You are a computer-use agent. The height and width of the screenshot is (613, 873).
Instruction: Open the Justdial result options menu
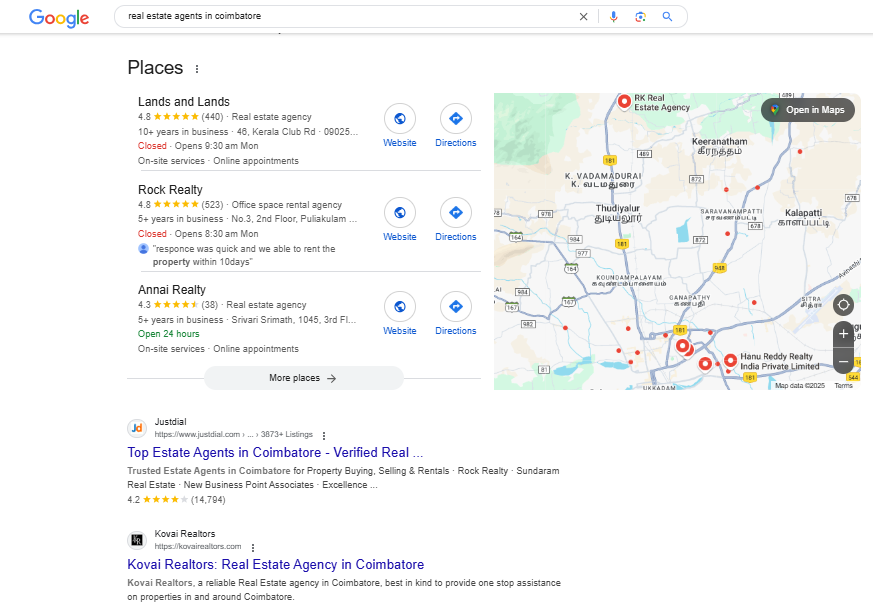tap(324, 435)
